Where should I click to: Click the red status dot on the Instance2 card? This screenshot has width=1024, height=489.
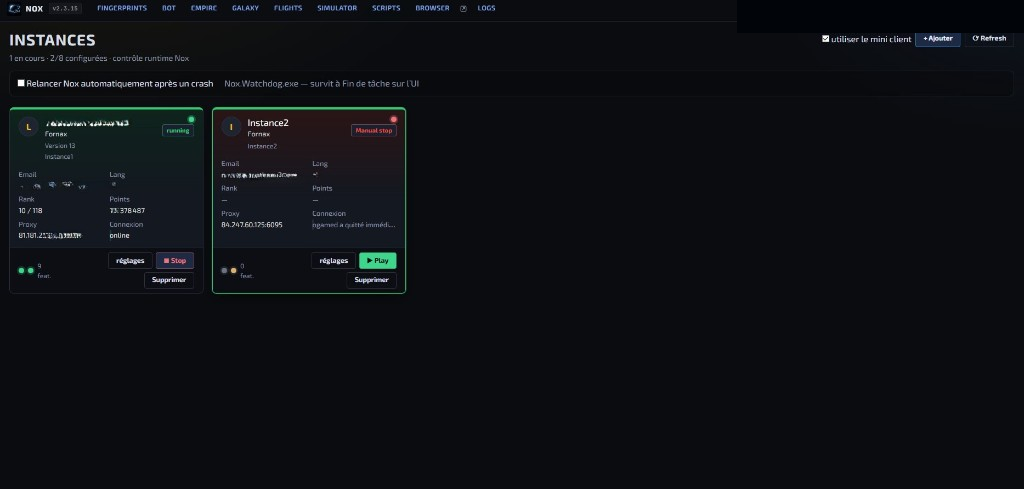[394, 119]
